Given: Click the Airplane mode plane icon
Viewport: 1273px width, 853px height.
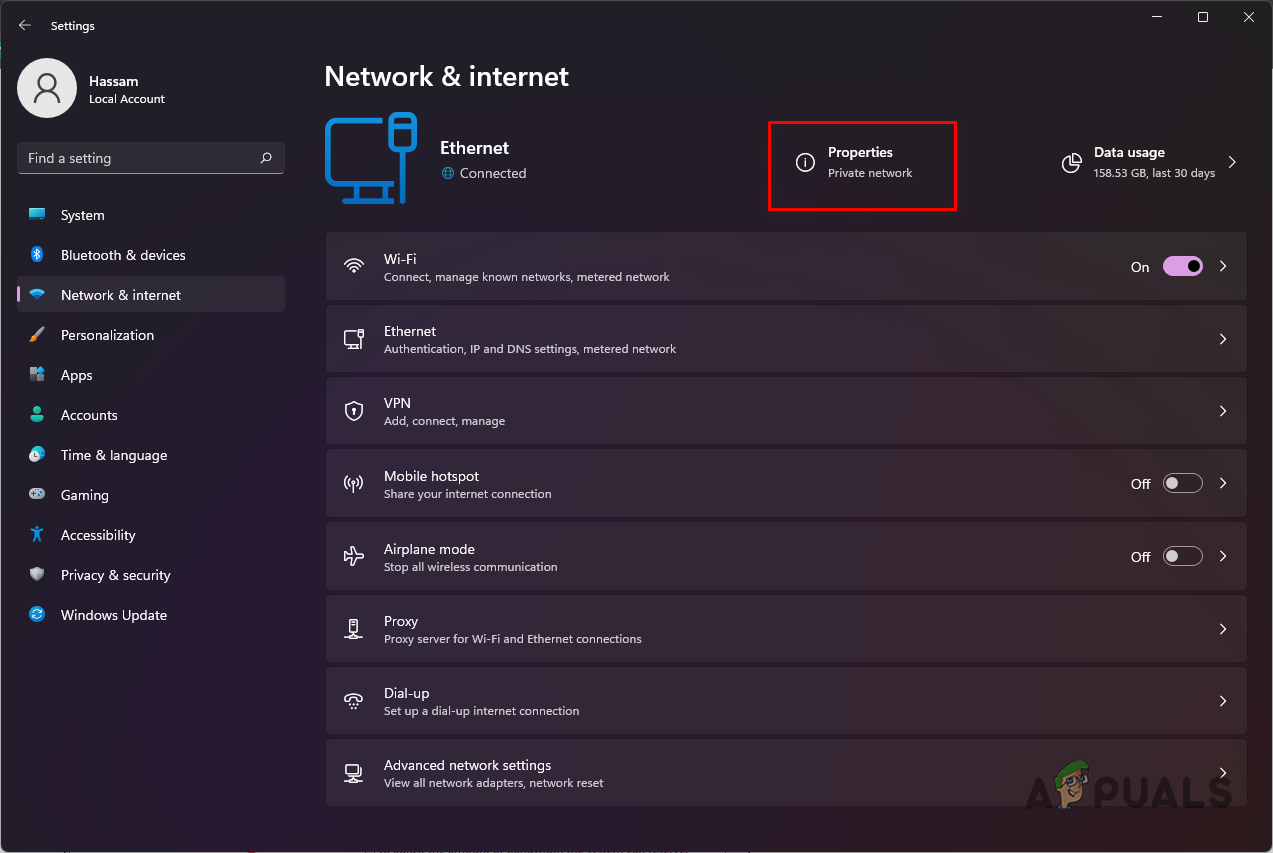Looking at the screenshot, I should coord(353,556).
